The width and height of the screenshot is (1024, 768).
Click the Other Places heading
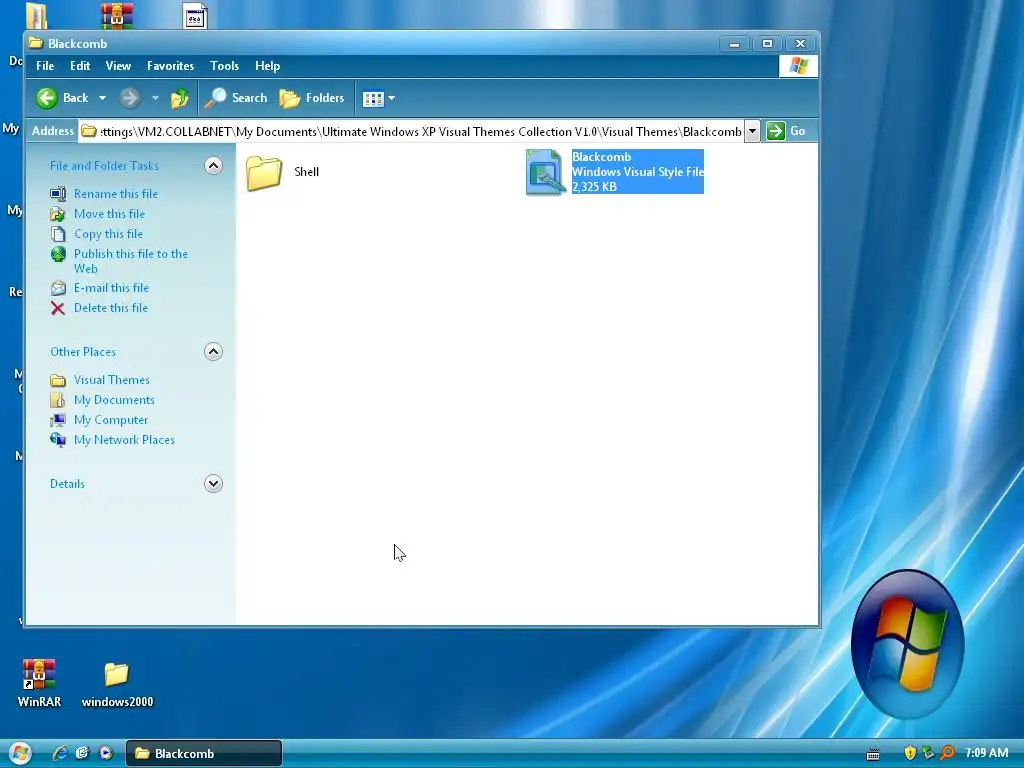pyautogui.click(x=83, y=352)
